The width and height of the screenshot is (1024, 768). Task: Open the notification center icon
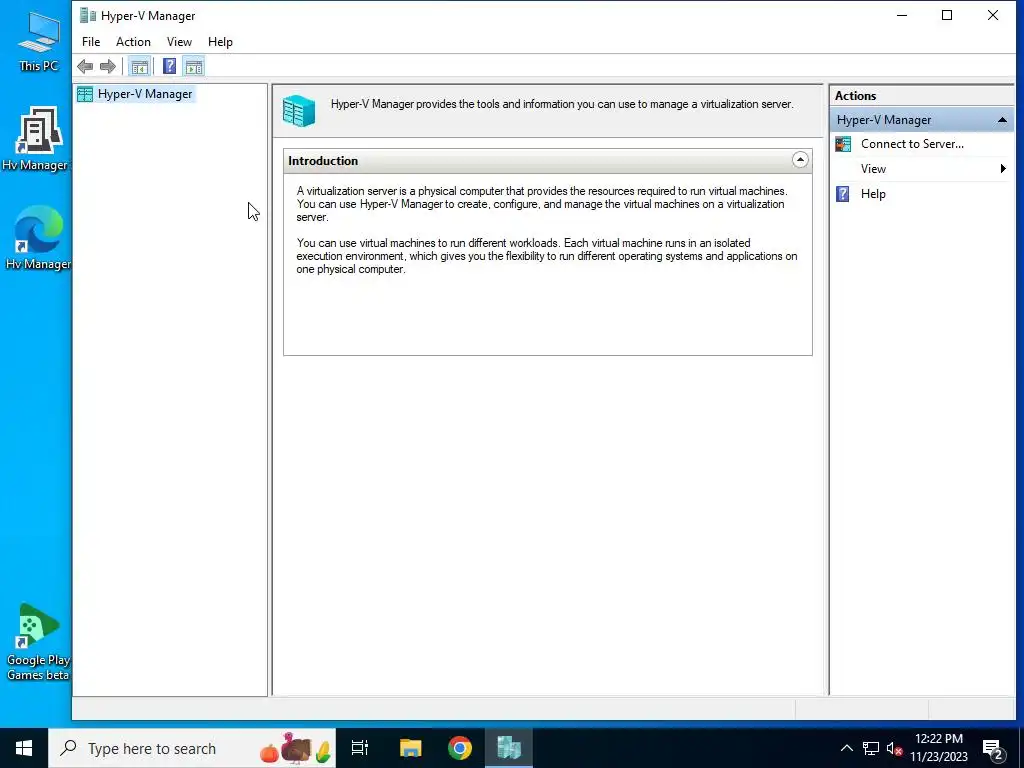tap(993, 749)
